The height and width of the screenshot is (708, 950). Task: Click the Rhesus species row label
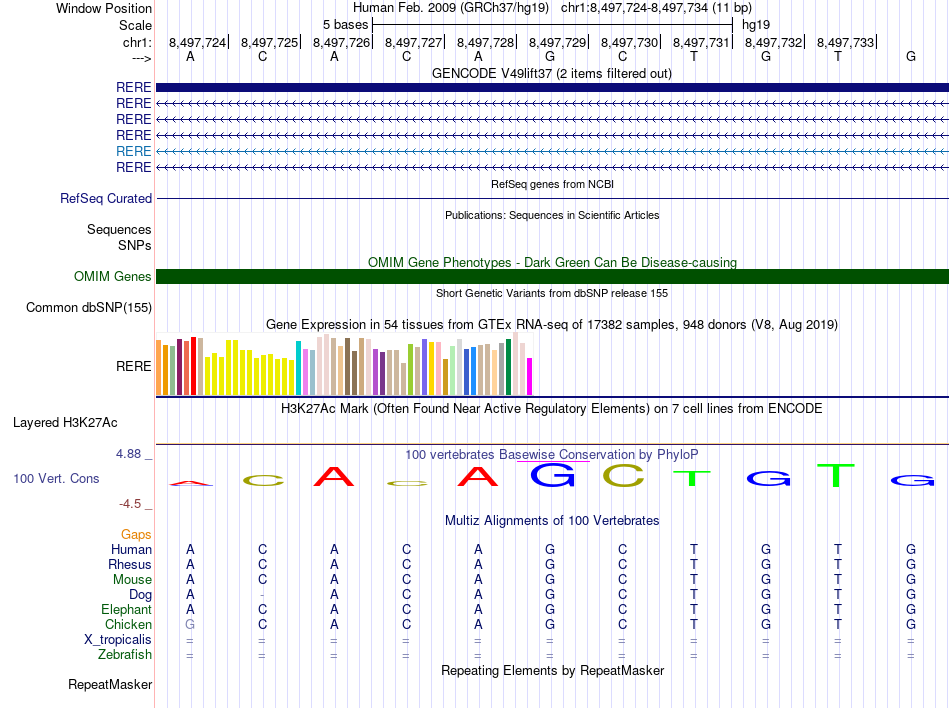pos(130,564)
